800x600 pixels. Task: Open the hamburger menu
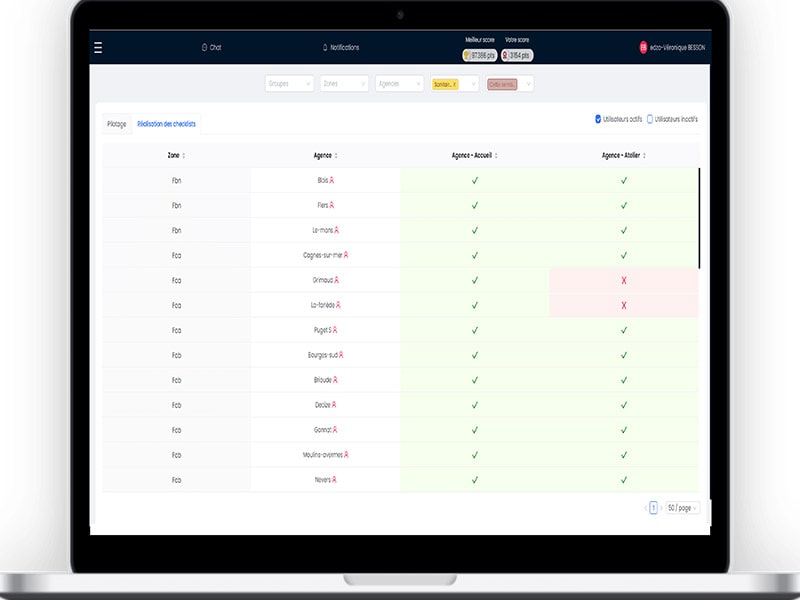tap(98, 47)
